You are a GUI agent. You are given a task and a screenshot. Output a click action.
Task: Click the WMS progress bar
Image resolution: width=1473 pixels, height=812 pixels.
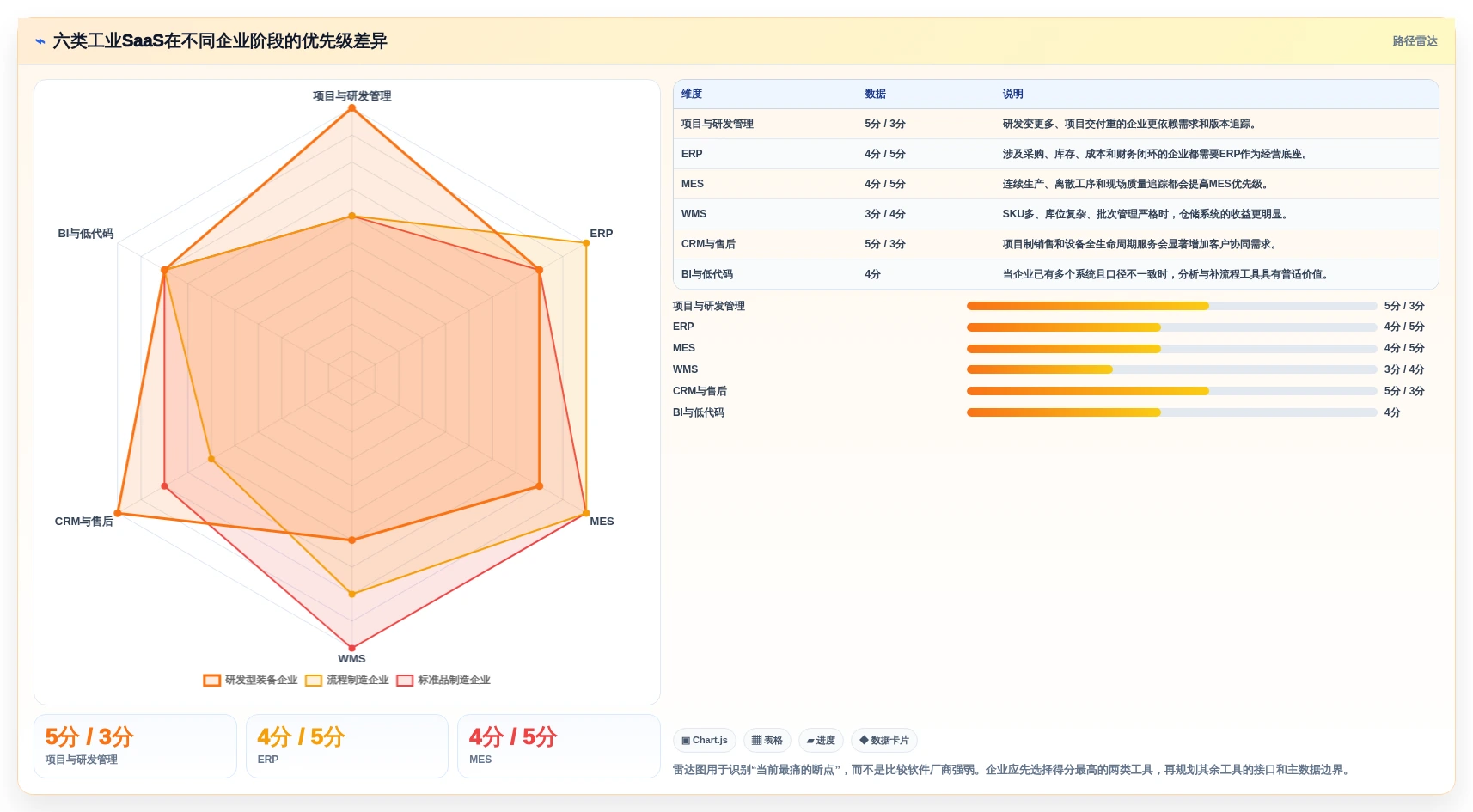coord(1171,369)
